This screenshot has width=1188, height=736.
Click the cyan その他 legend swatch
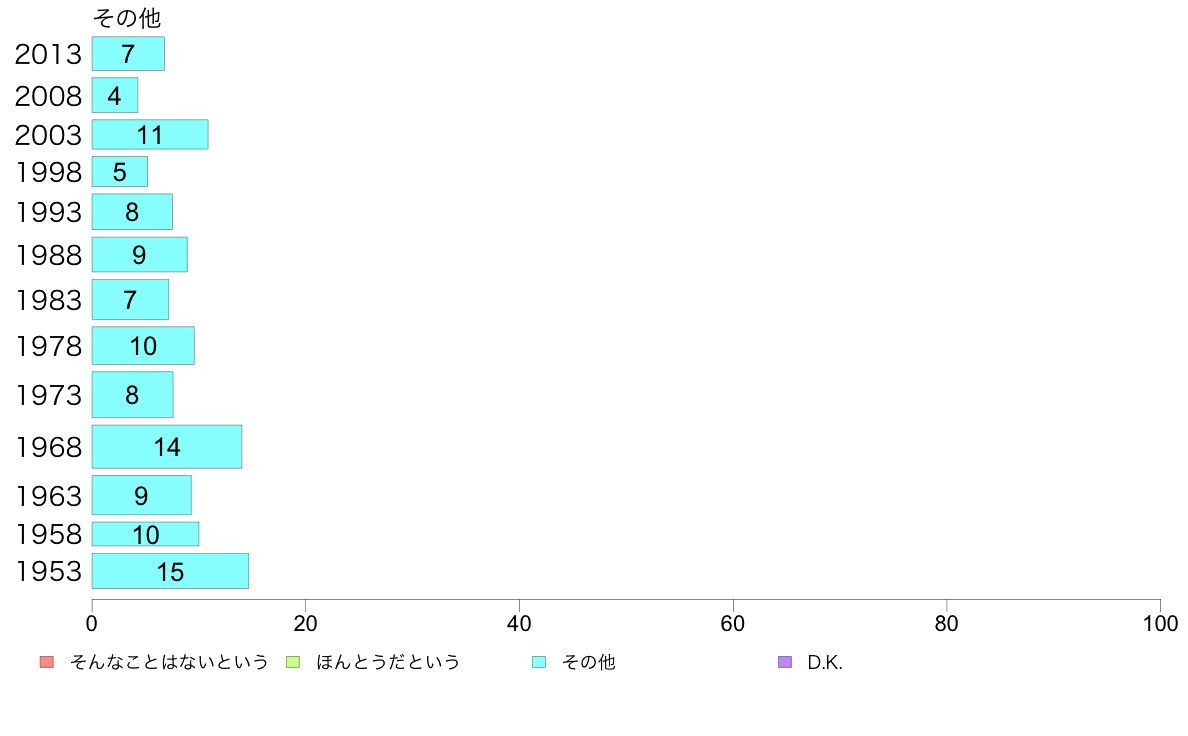coord(539,662)
